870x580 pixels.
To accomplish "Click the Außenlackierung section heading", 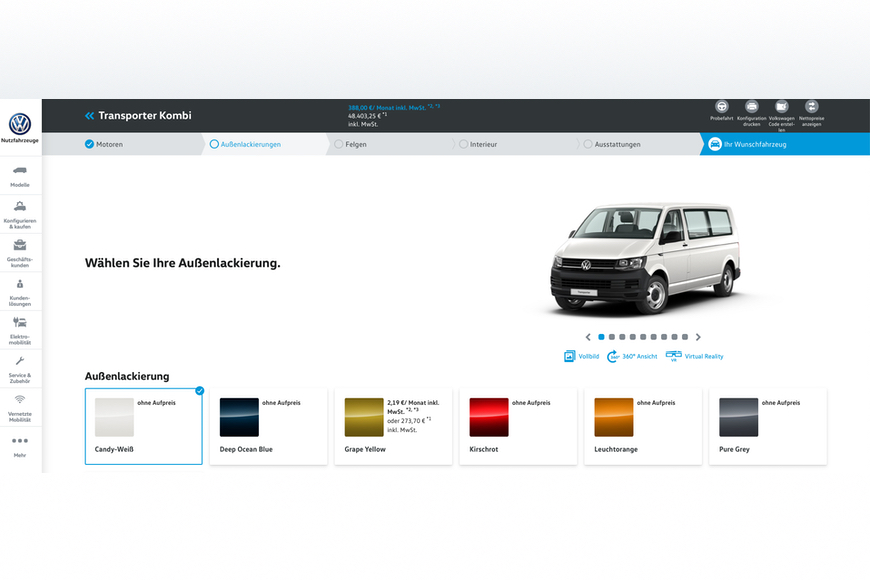I will point(127,376).
